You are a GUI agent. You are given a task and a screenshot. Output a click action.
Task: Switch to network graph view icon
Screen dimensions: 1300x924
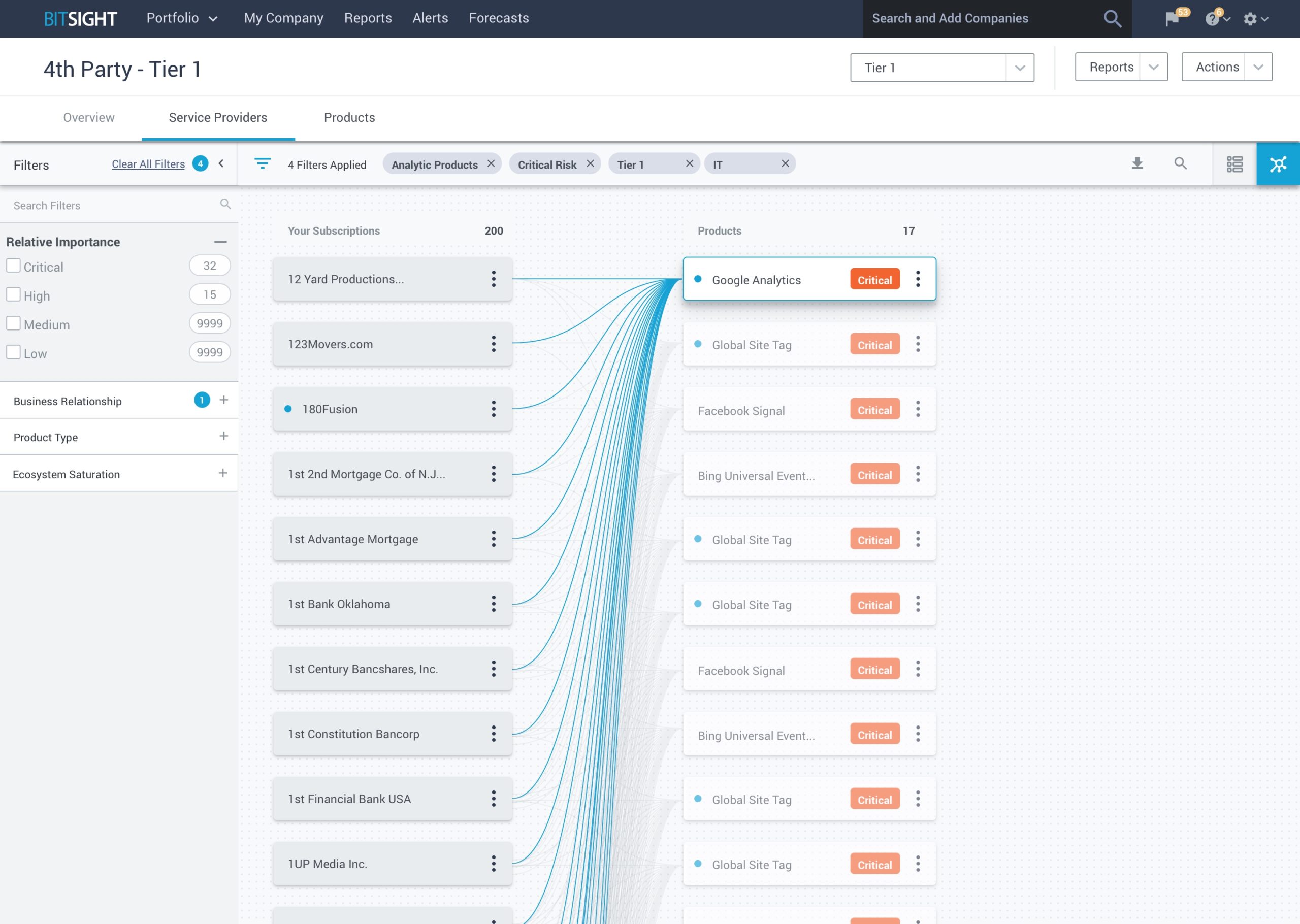(1278, 164)
